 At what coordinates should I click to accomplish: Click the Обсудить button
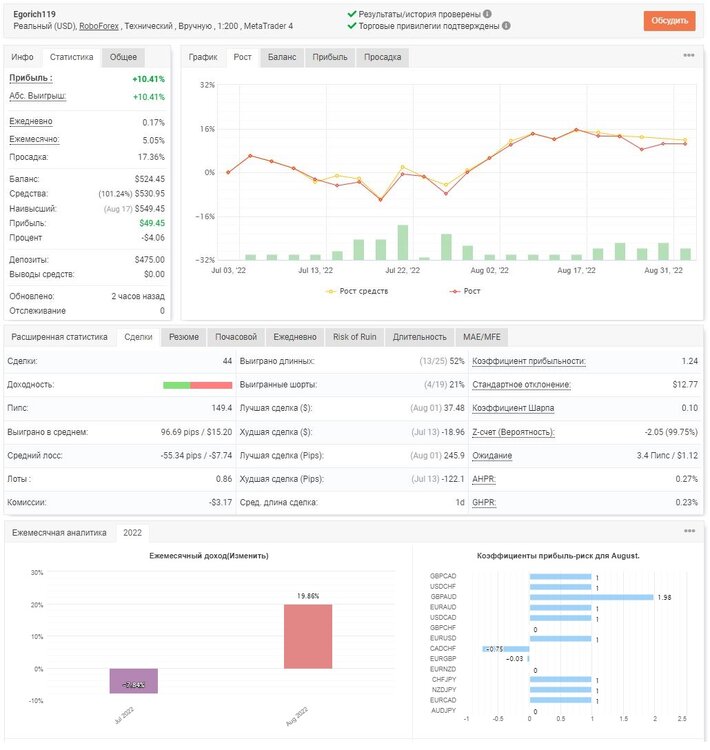tap(669, 21)
